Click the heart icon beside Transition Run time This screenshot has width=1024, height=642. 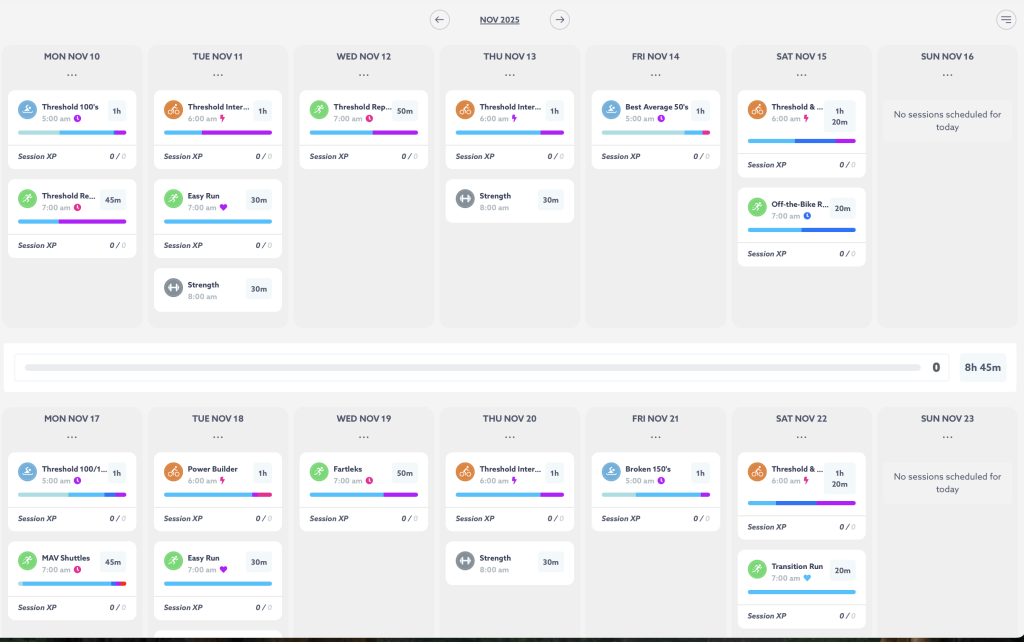[x=807, y=578]
